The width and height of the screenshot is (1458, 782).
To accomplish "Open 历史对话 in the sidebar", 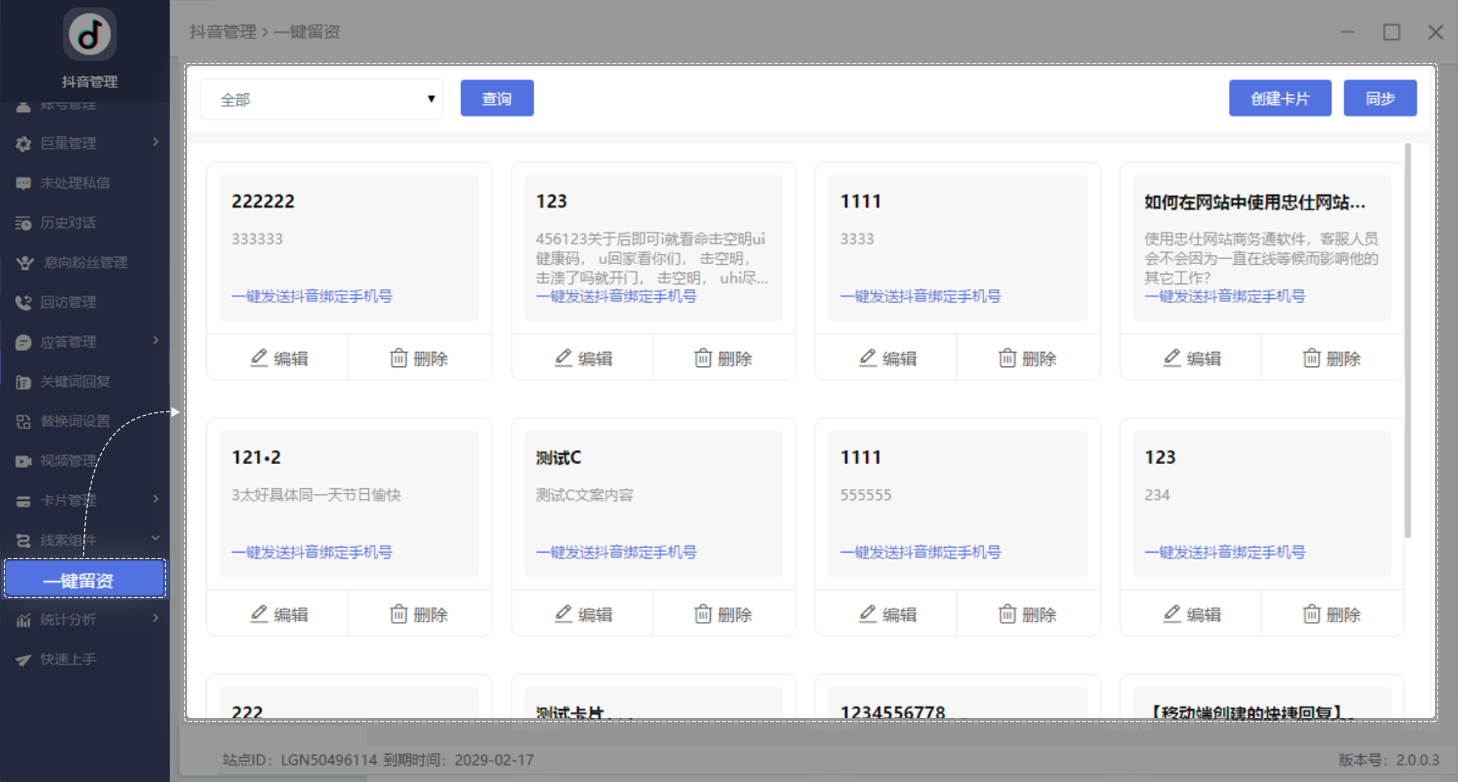I will pyautogui.click(x=68, y=223).
